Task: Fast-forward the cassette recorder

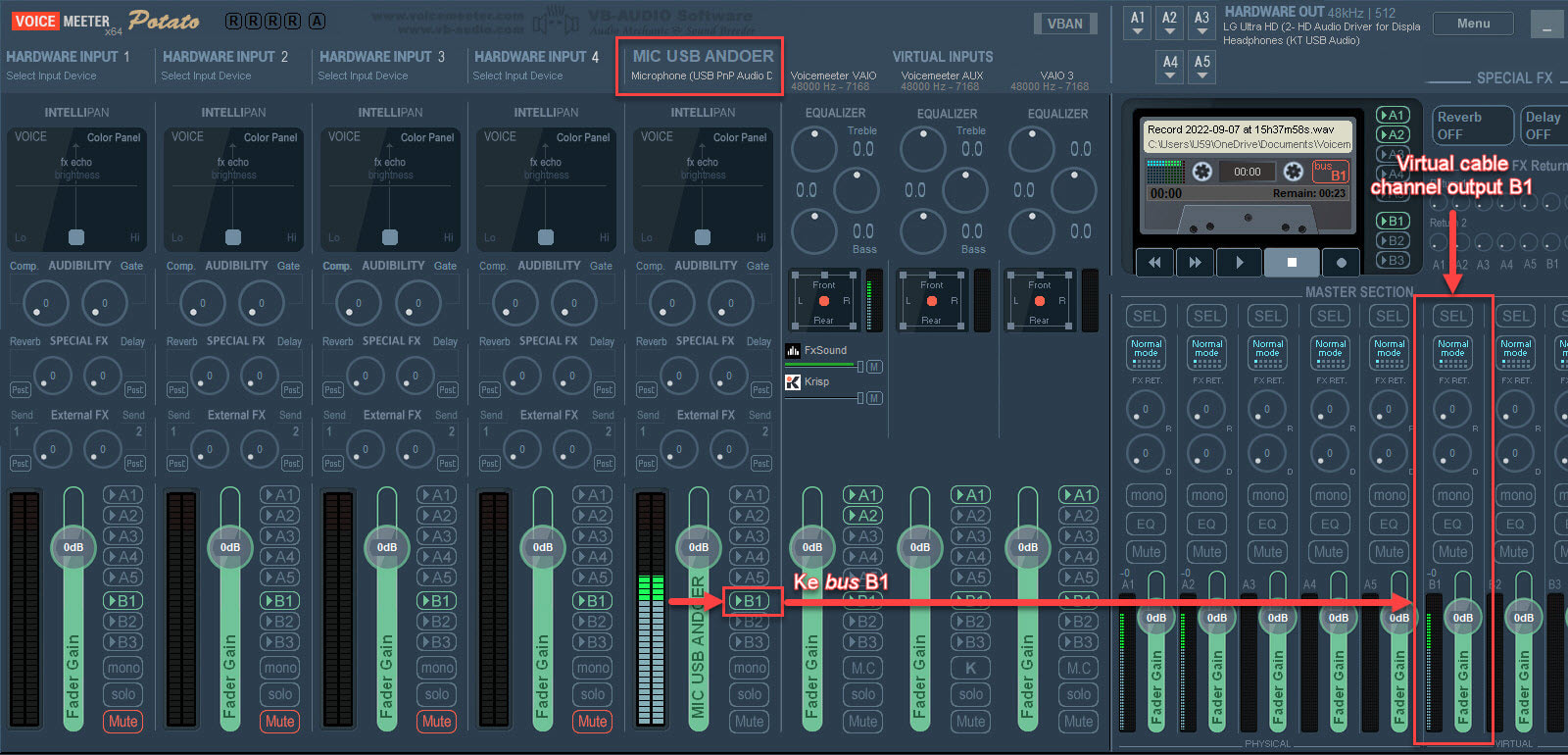Action: coord(1195,262)
